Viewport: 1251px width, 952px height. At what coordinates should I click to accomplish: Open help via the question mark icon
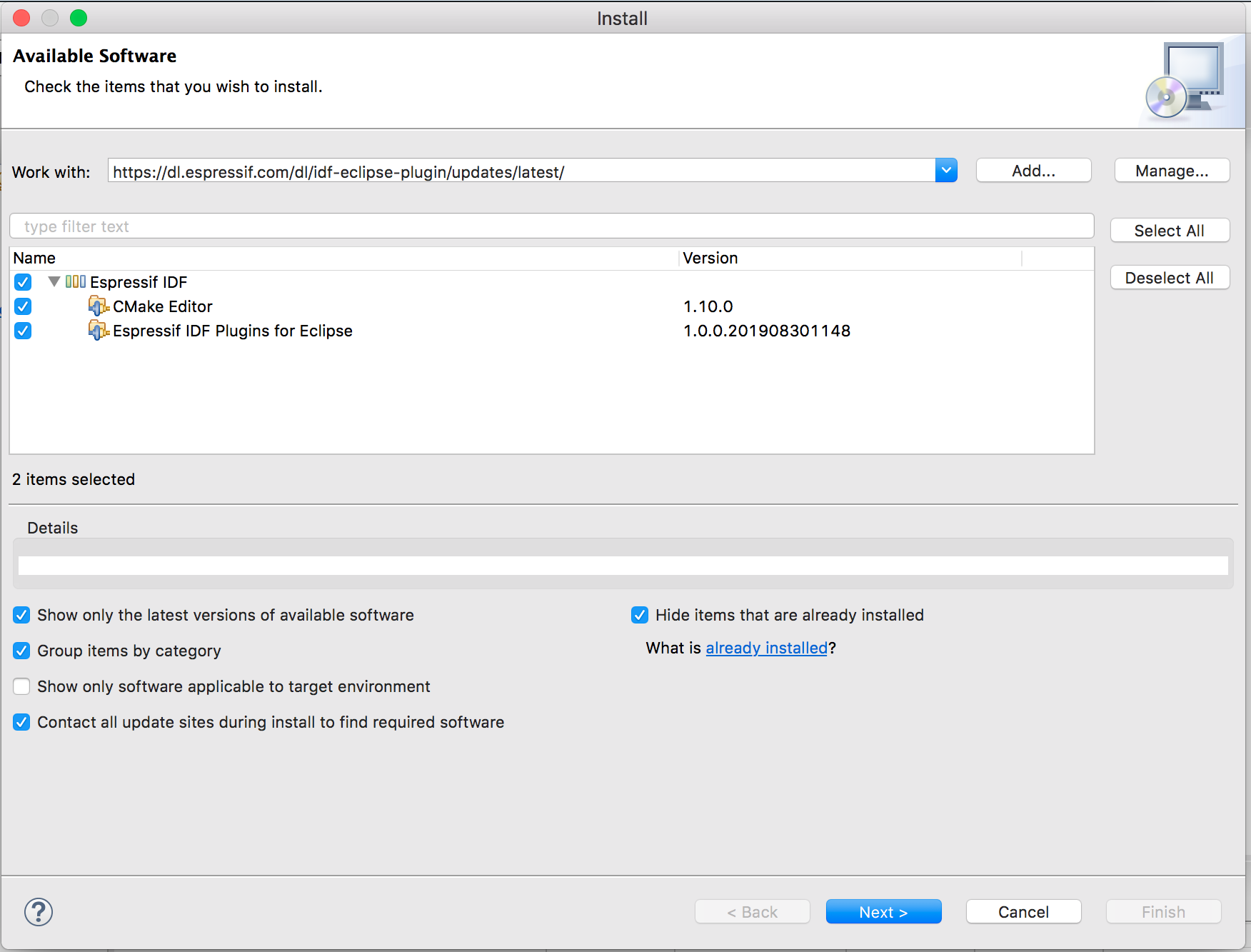38,912
